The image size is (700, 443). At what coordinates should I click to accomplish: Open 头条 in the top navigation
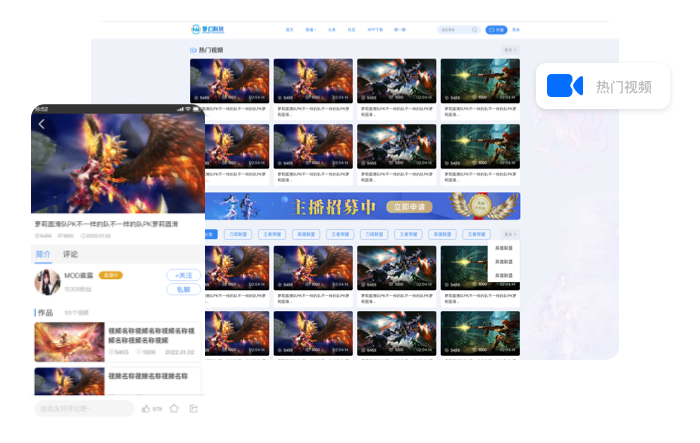331,30
